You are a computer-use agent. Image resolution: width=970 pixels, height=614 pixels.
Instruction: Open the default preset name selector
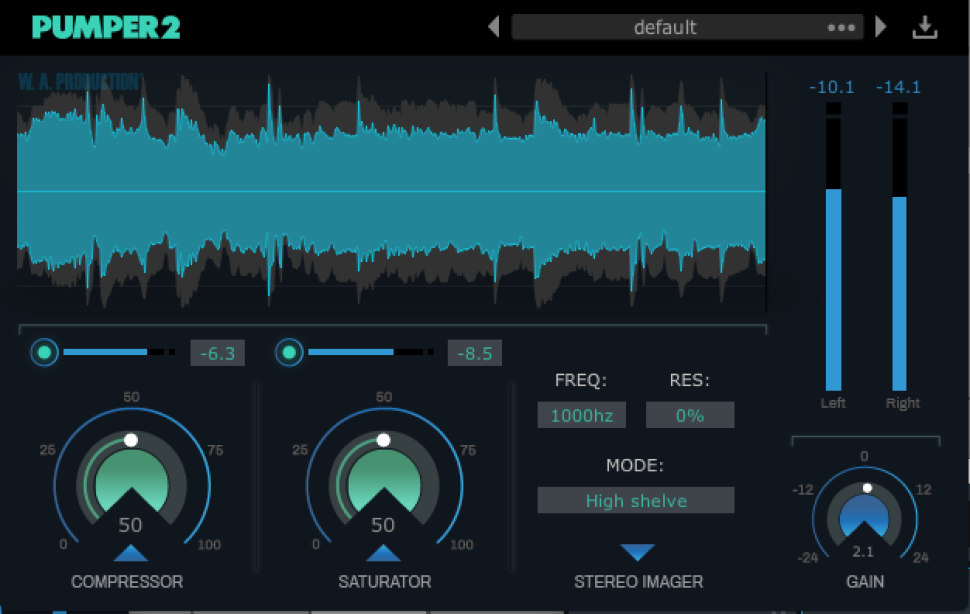point(665,27)
